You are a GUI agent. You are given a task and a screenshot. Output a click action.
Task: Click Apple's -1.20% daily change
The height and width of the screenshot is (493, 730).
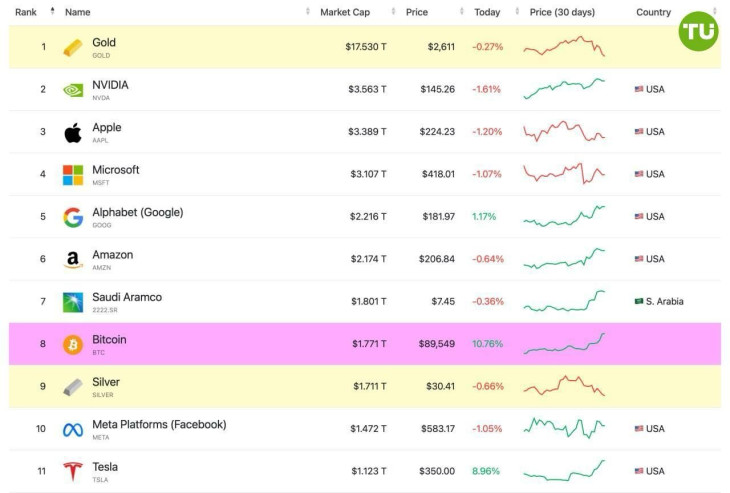pyautogui.click(x=487, y=132)
